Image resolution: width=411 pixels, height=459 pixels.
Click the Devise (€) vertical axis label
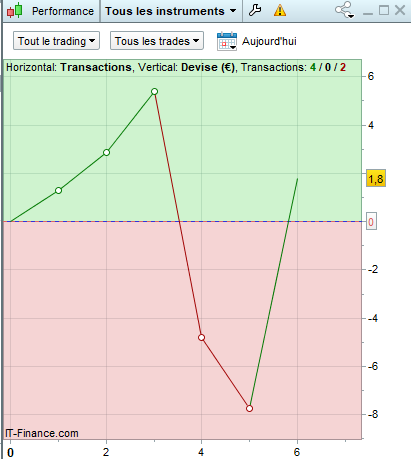[x=208, y=67]
